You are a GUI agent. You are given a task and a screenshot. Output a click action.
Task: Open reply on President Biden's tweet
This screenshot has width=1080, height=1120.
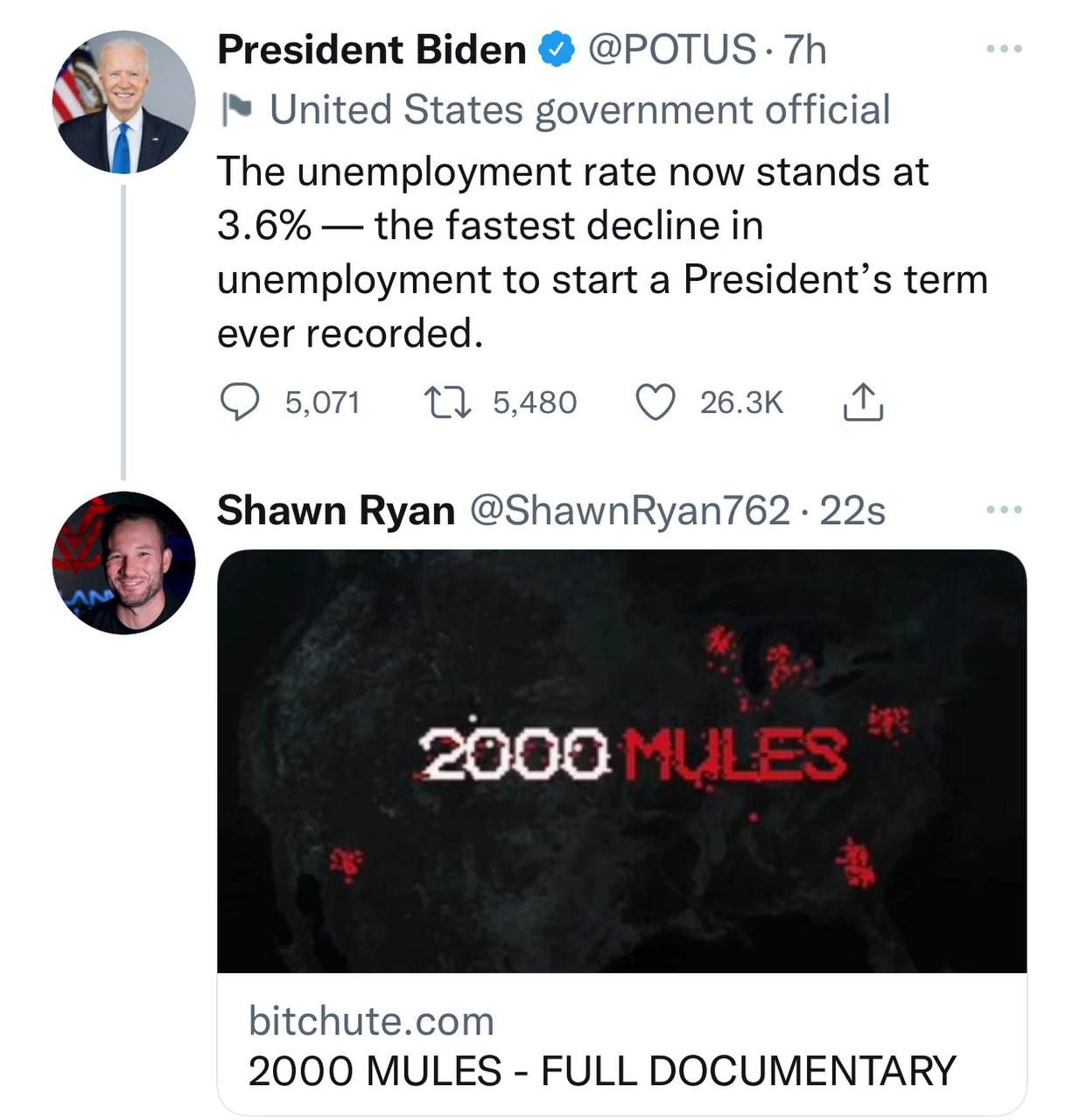[x=238, y=403]
